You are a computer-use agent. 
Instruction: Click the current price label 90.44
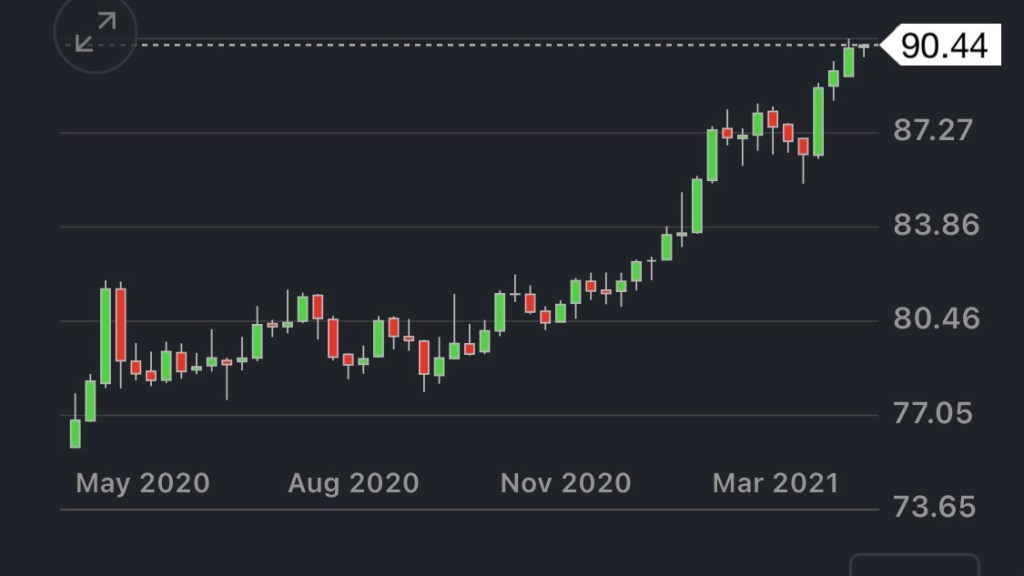(944, 45)
